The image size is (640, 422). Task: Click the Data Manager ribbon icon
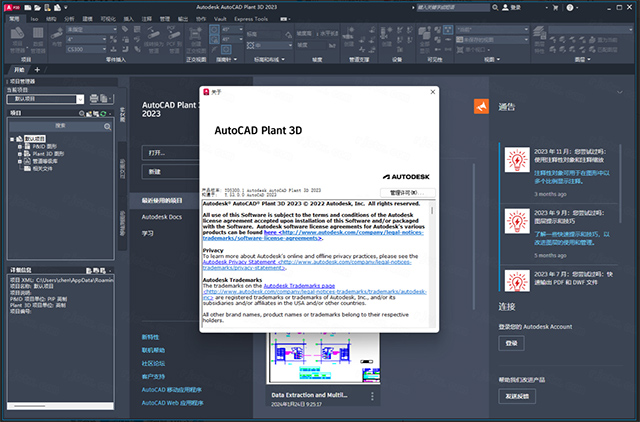38,39
